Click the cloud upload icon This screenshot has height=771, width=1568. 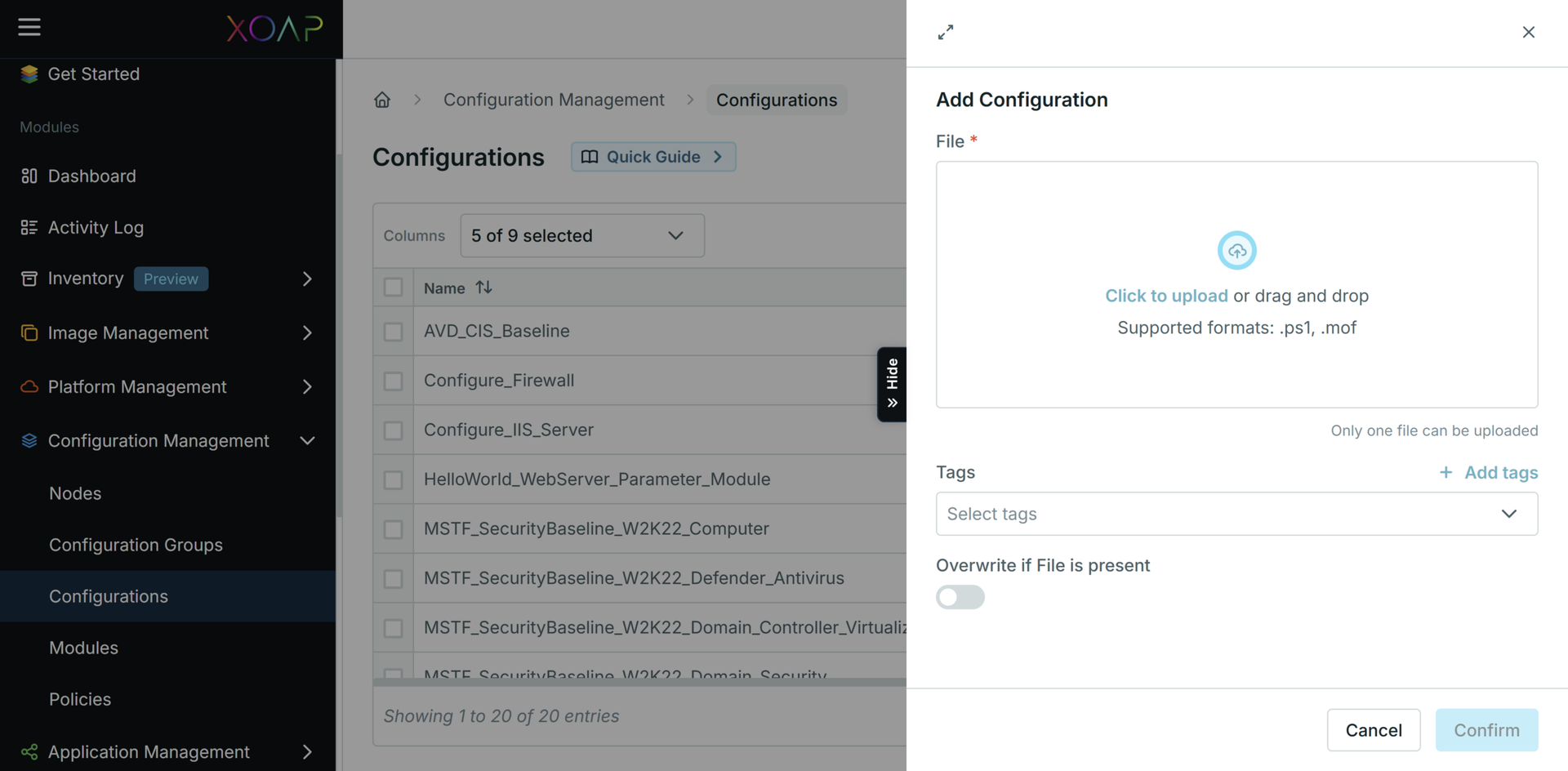(1236, 250)
